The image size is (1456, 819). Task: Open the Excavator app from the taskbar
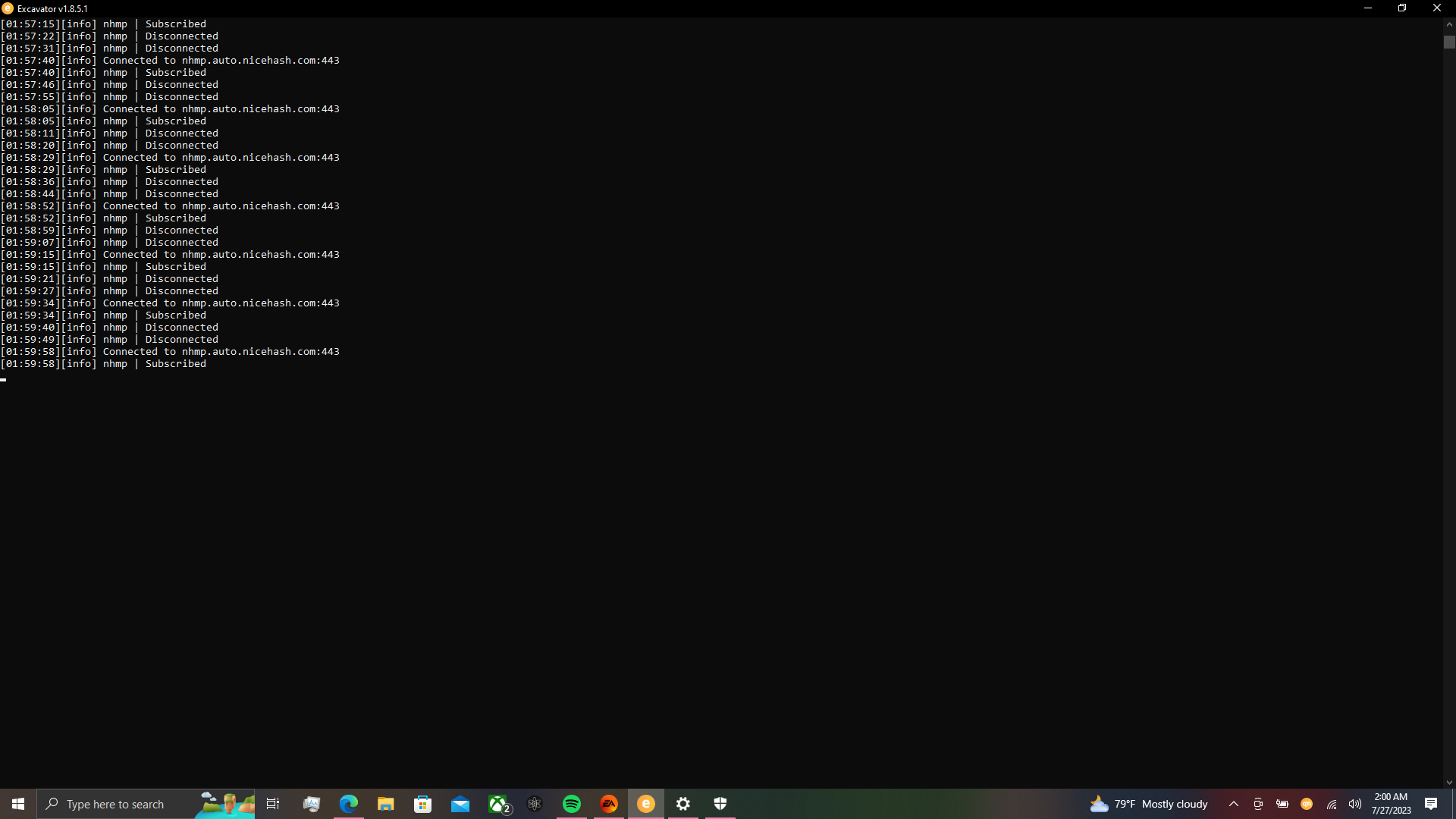(x=645, y=804)
